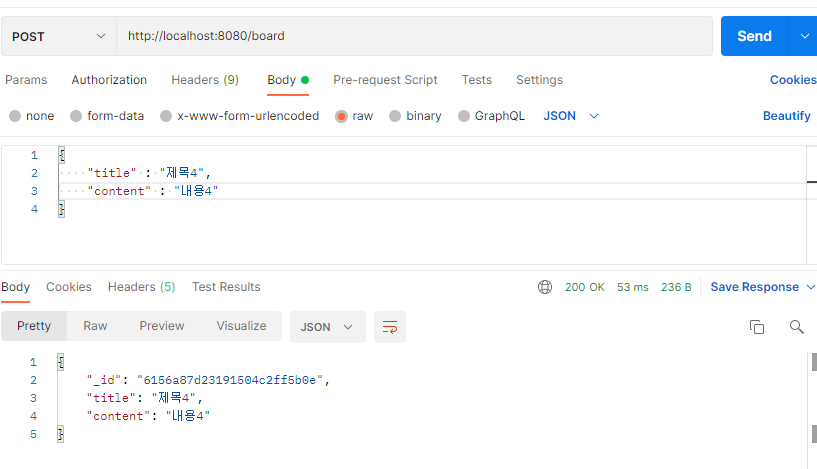Open network information globe icon
This screenshot has width=817, height=469.
pyautogui.click(x=545, y=287)
